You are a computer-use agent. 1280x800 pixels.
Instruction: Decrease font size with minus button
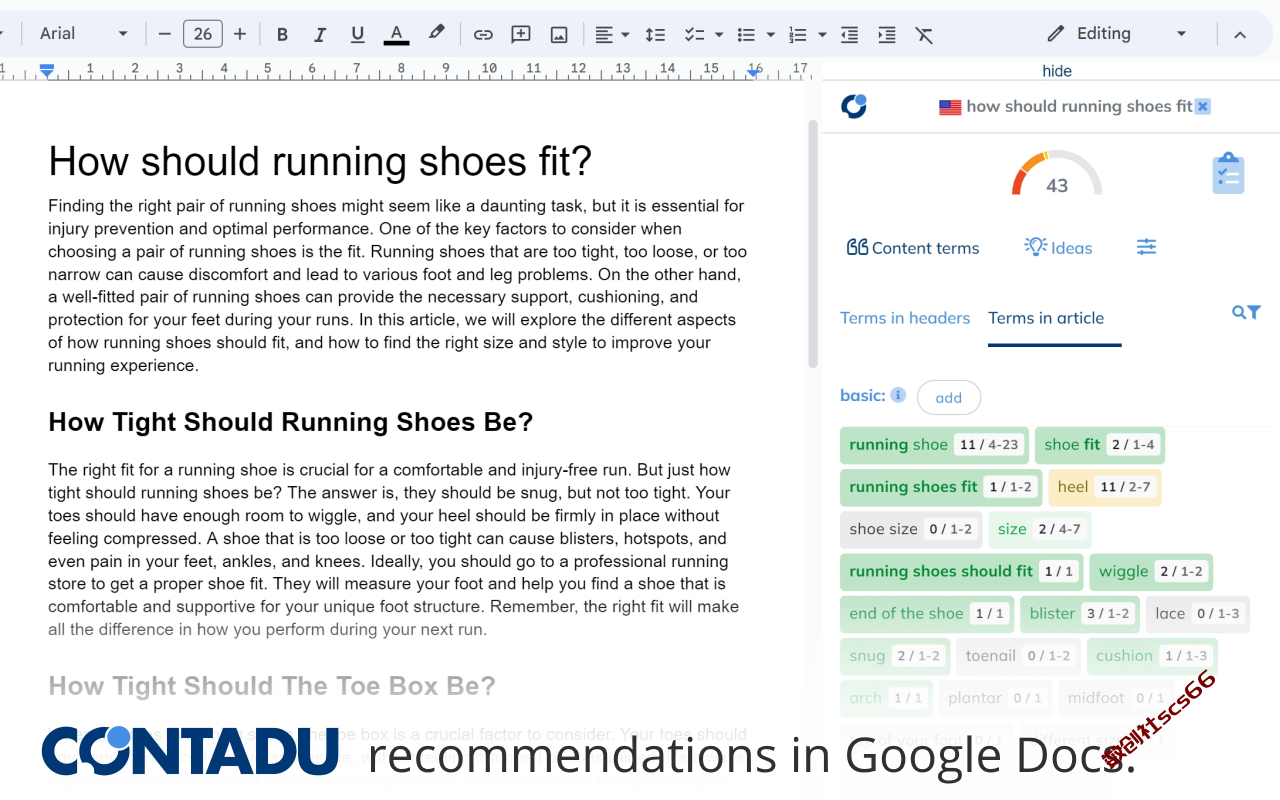pos(165,34)
